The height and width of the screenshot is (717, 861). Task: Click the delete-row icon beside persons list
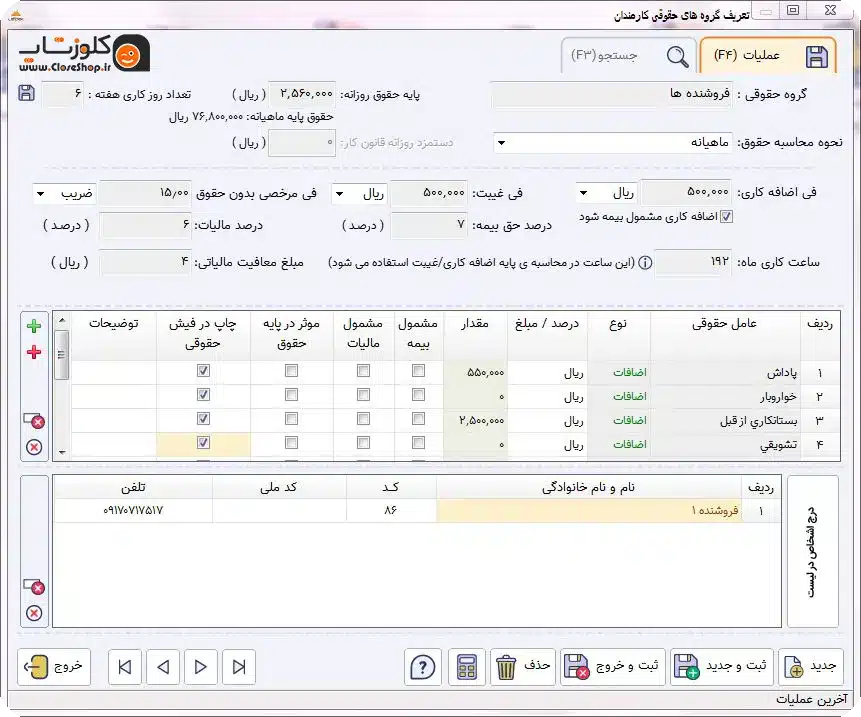pyautogui.click(x=34, y=587)
